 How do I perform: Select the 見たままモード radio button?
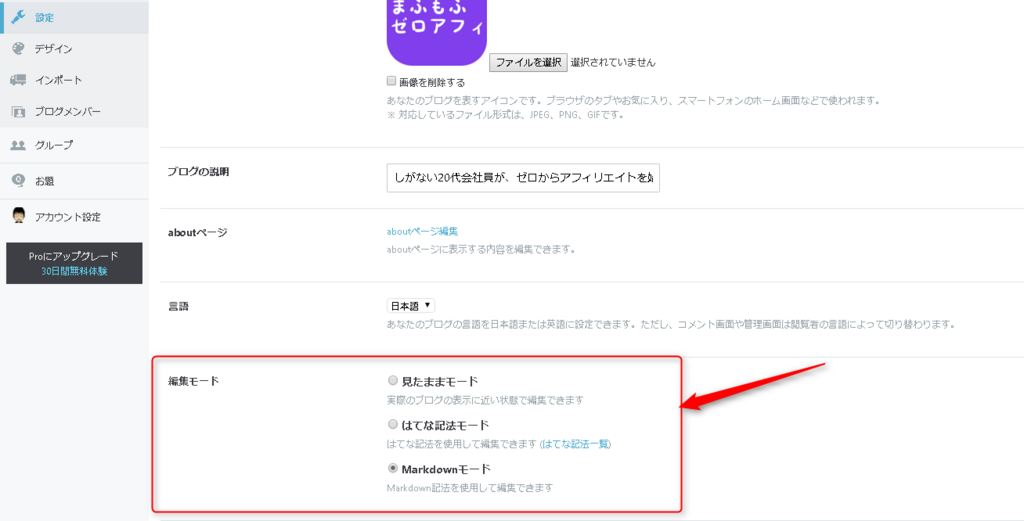pos(392,380)
